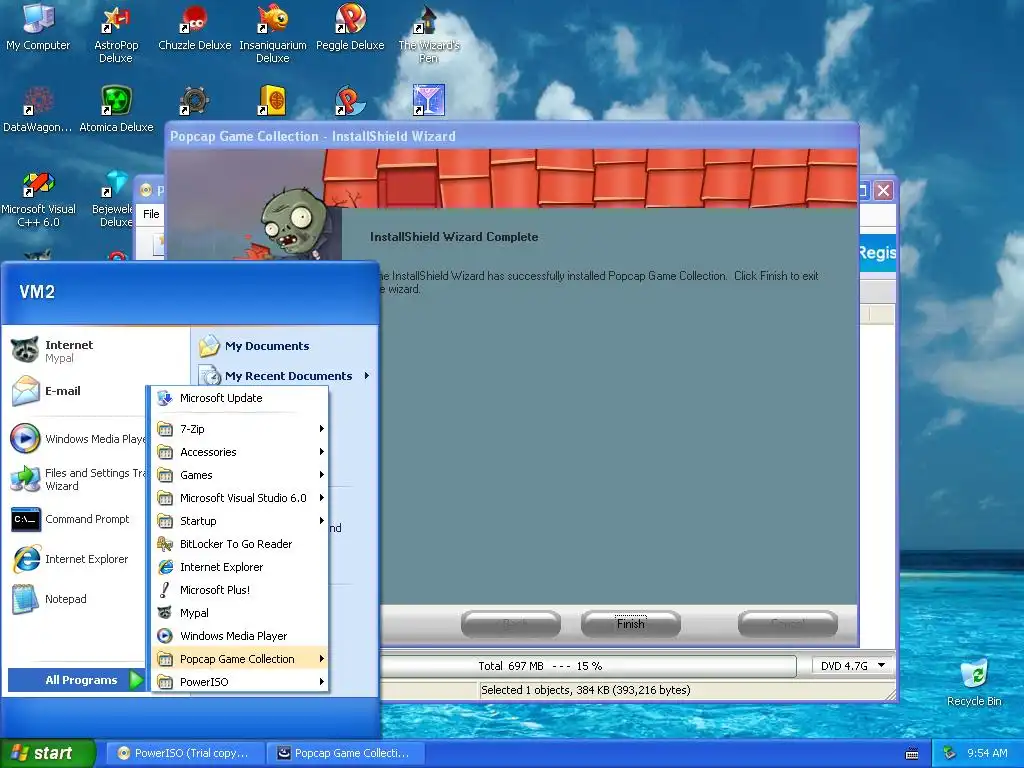
Task: Open Internet Explorer in programs list
Action: (240, 567)
